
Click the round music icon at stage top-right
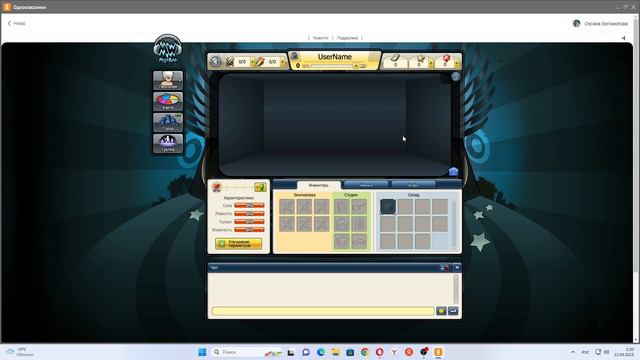tap(456, 76)
